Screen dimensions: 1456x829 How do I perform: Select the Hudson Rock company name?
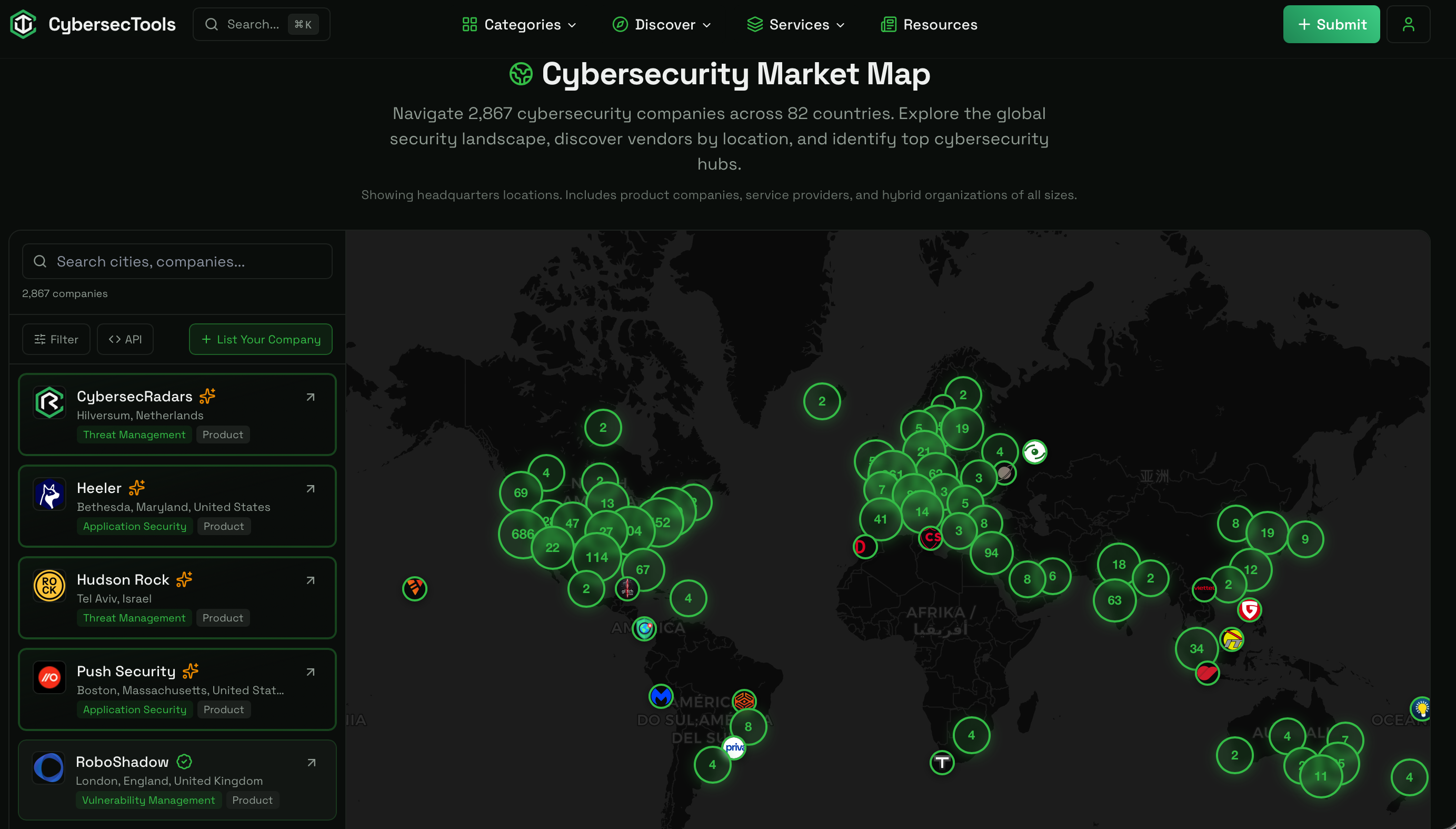pyautogui.click(x=123, y=580)
